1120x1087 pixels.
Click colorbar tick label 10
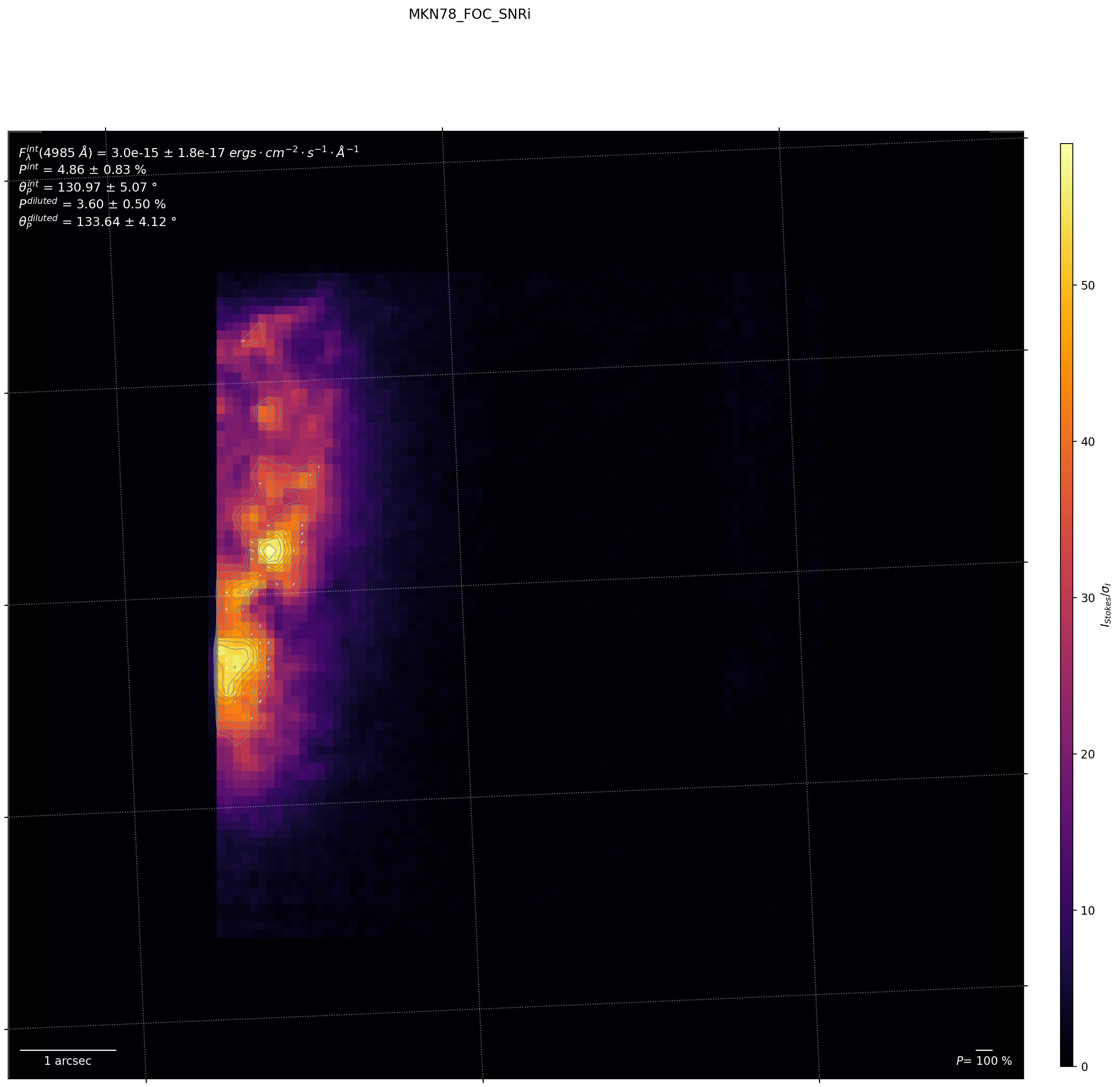click(1088, 910)
